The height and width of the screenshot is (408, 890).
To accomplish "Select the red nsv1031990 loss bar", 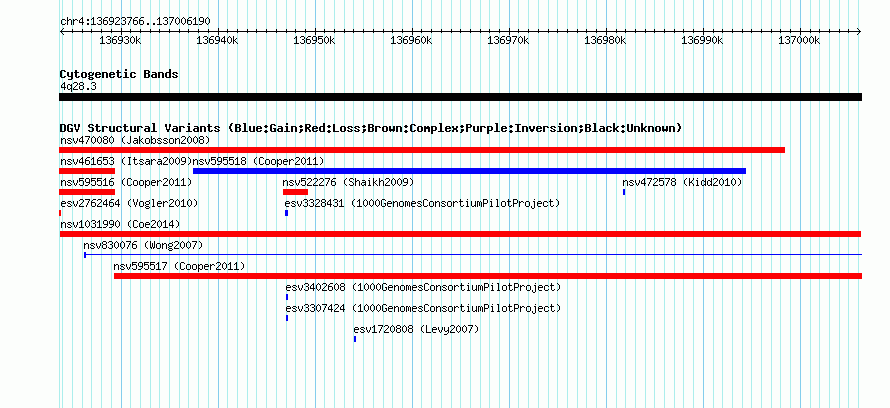I will click(x=460, y=234).
